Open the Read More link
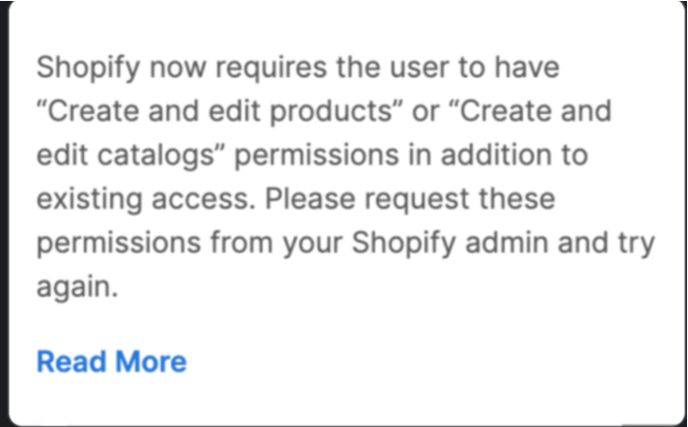Viewport: 688px width, 427px height. tap(111, 362)
